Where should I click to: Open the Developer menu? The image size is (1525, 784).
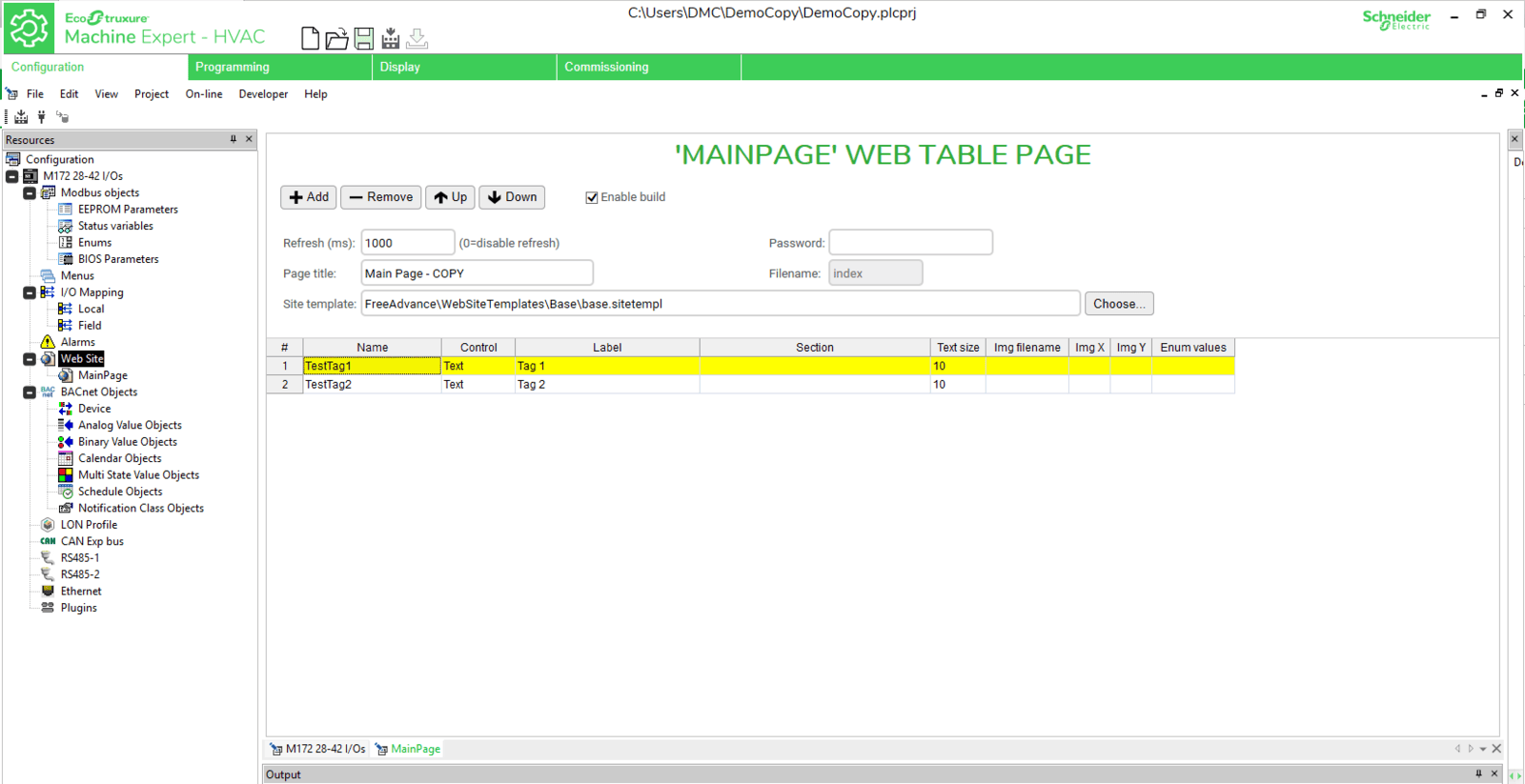(263, 94)
